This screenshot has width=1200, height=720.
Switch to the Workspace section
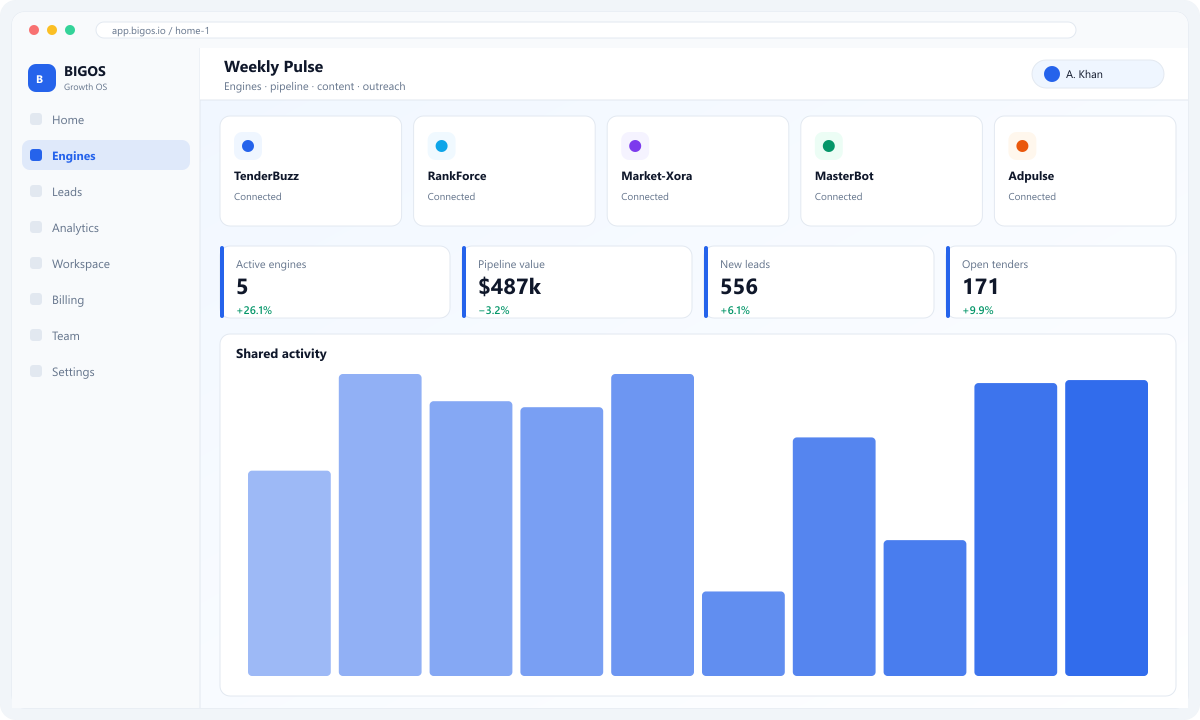(106, 263)
